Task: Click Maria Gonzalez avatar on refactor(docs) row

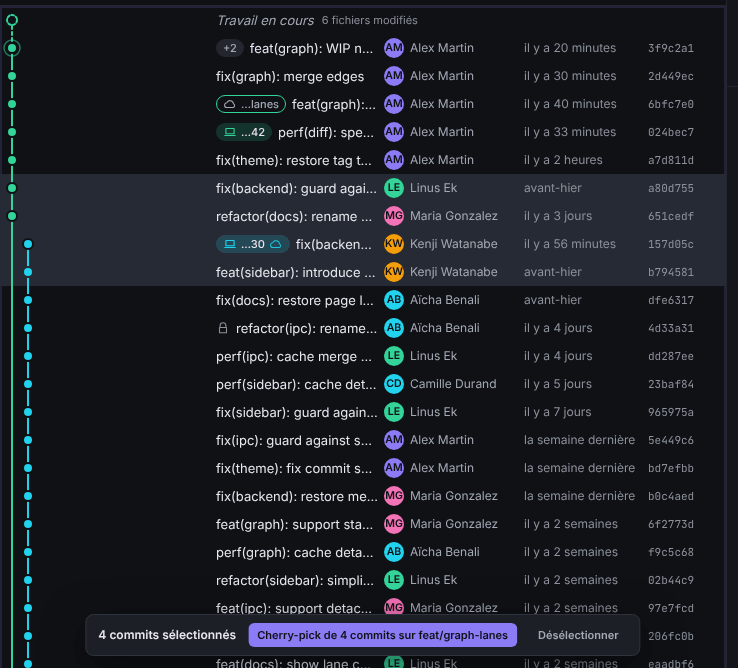Action: [394, 216]
